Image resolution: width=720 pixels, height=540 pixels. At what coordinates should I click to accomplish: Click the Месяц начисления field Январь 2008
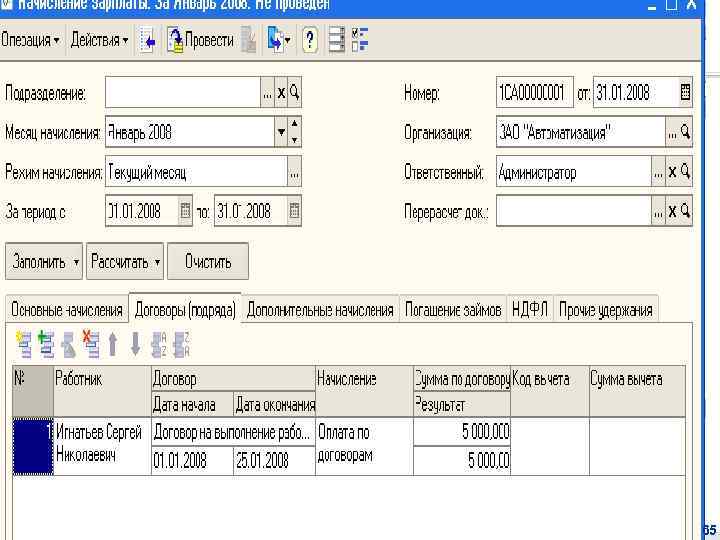190,132
